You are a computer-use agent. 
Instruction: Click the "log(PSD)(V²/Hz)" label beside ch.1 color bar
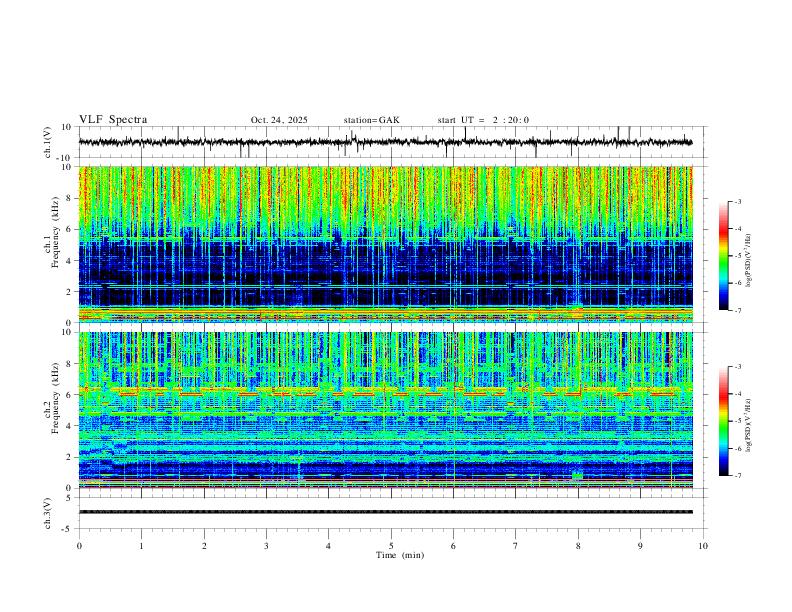748,261
